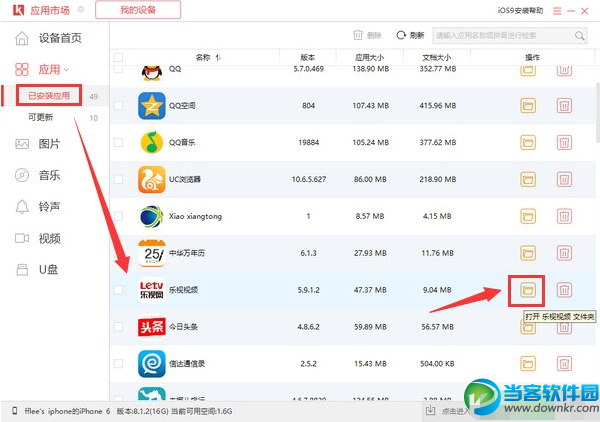The width and height of the screenshot is (600, 422).
Task: Click the 刷新 refresh button
Action: point(411,36)
